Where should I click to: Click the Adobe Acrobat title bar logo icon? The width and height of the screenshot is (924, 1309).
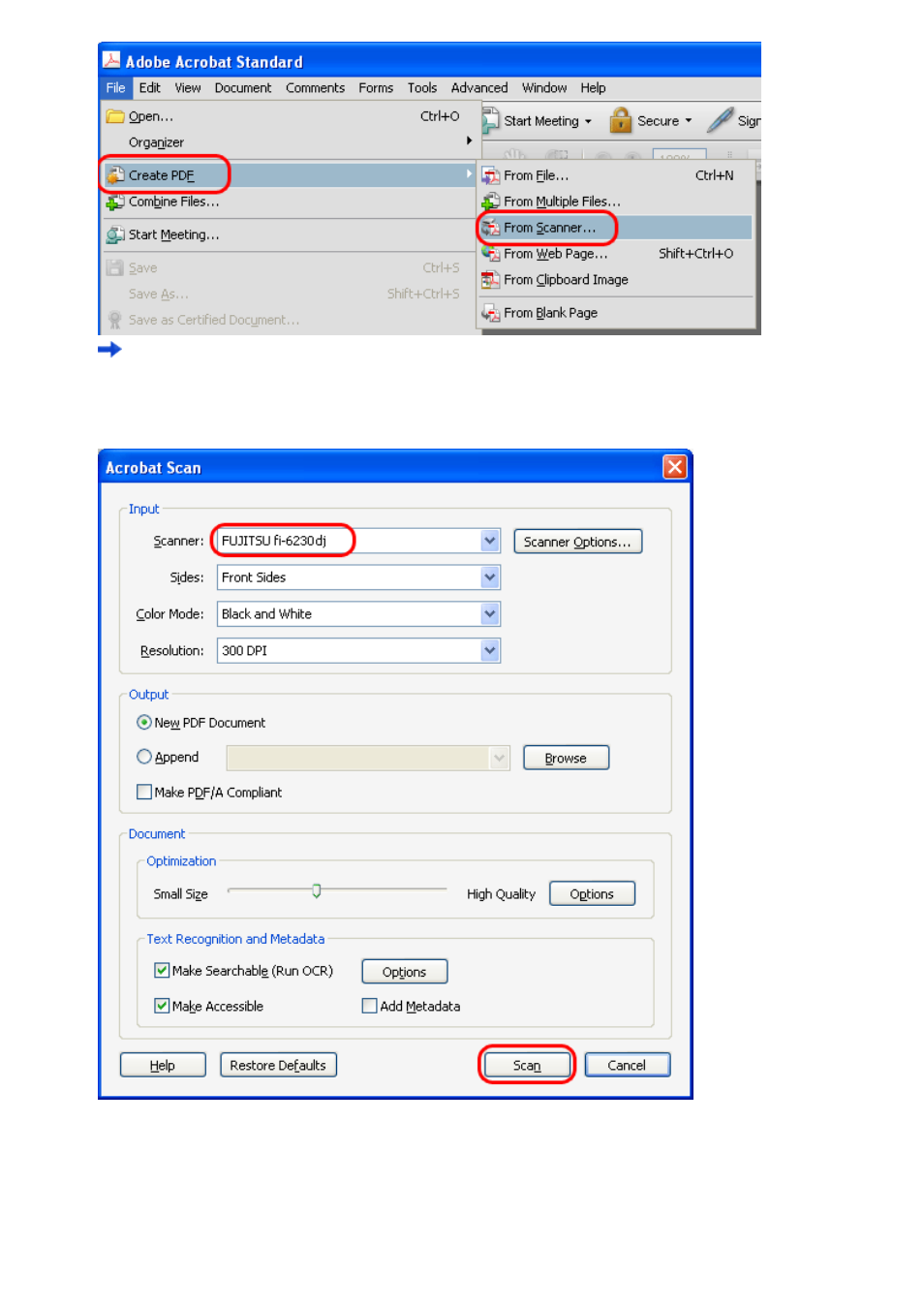[111, 61]
